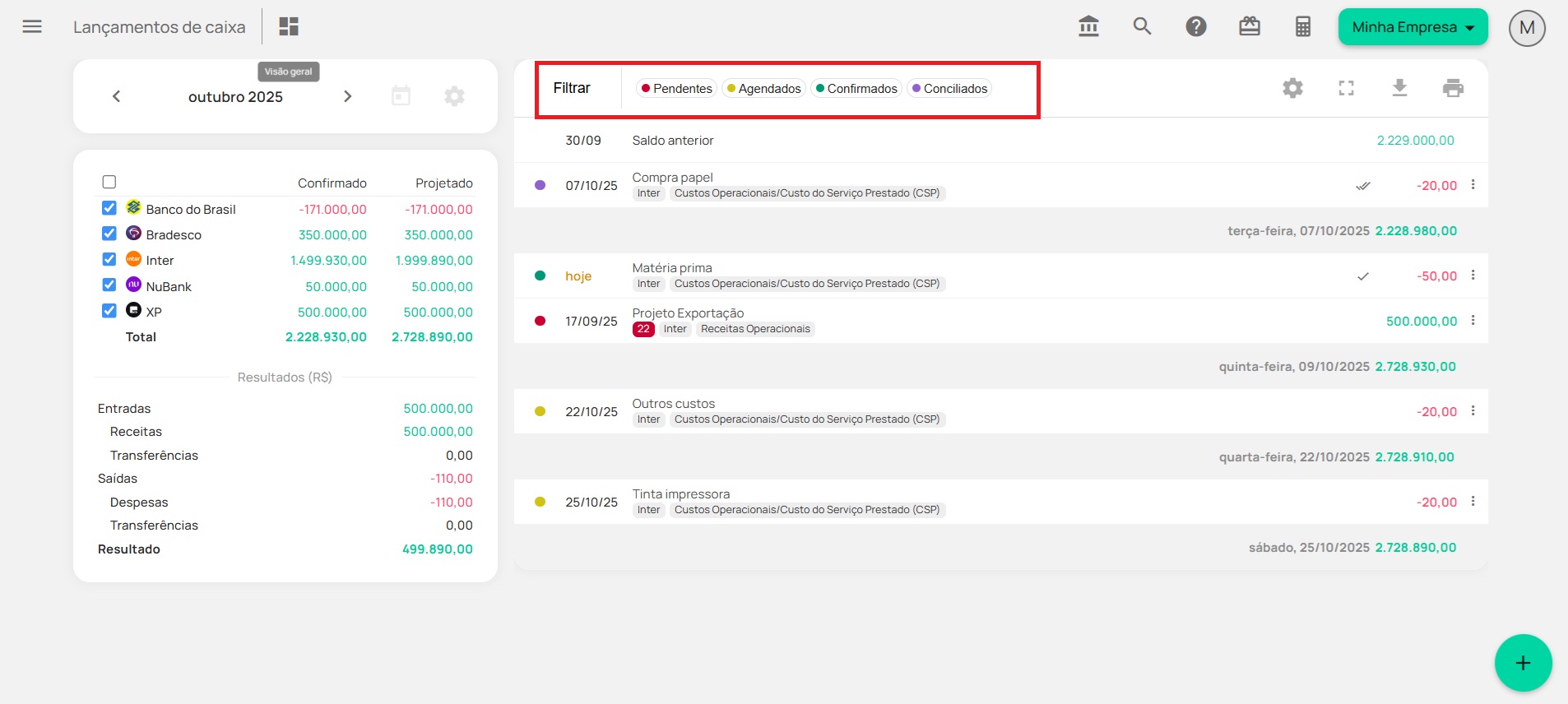Open the hamburger navigation menu

(32, 27)
